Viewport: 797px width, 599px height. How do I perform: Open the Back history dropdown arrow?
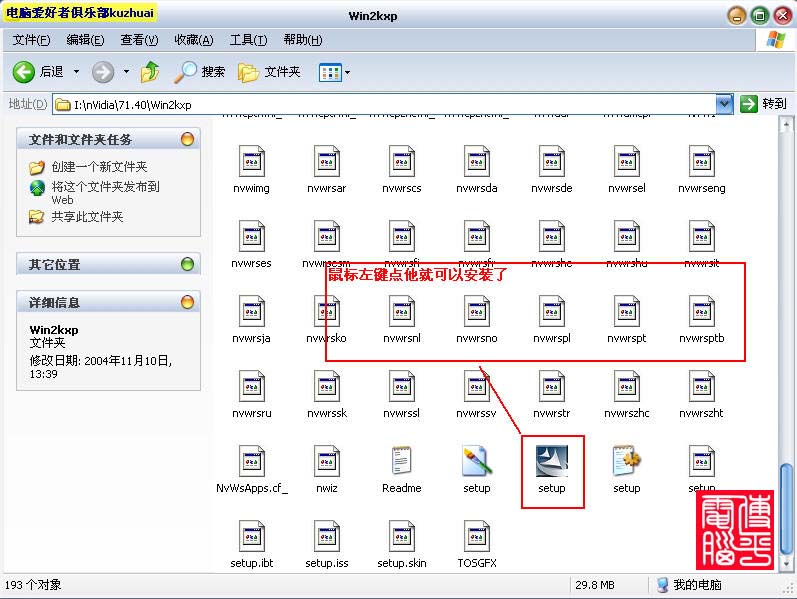point(76,72)
